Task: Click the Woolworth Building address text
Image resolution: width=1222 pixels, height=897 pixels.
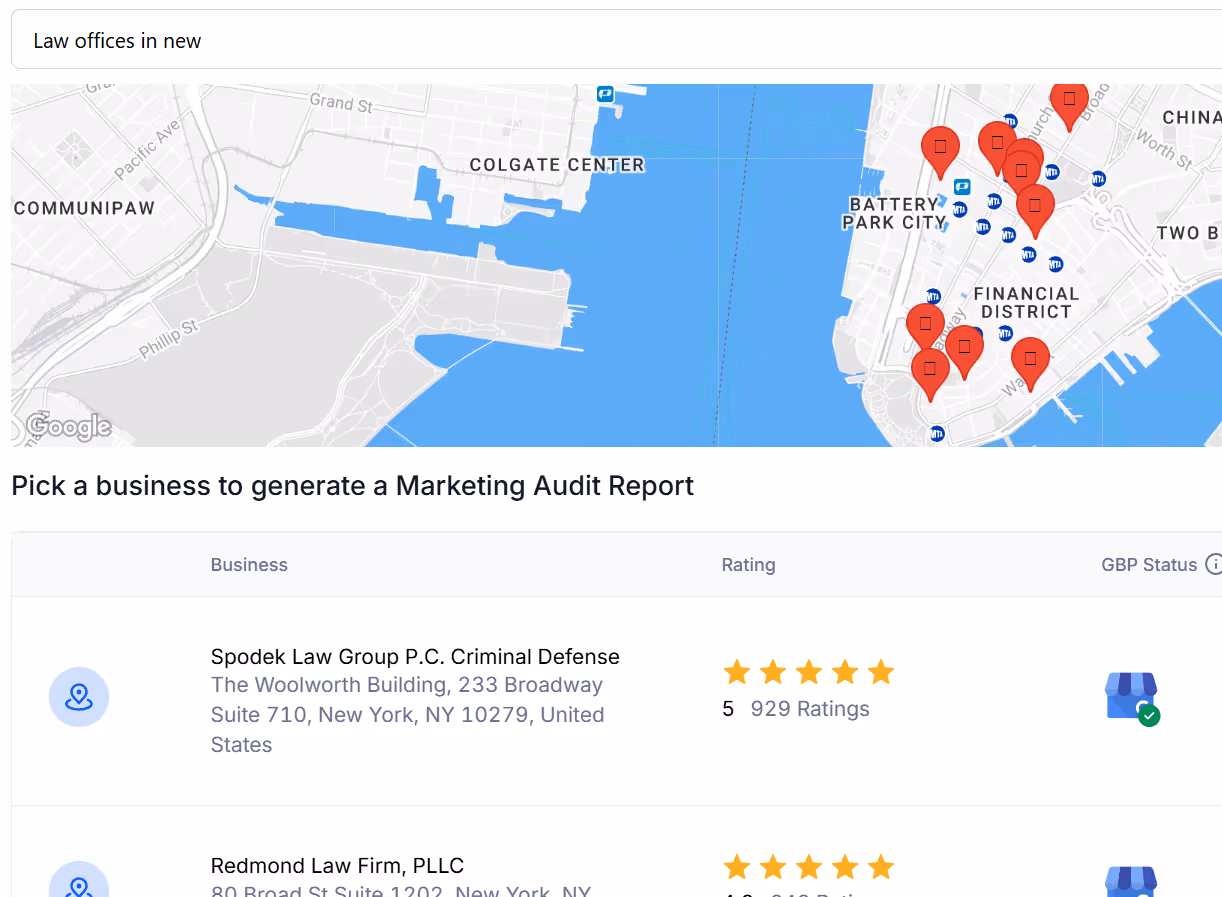Action: click(x=408, y=715)
